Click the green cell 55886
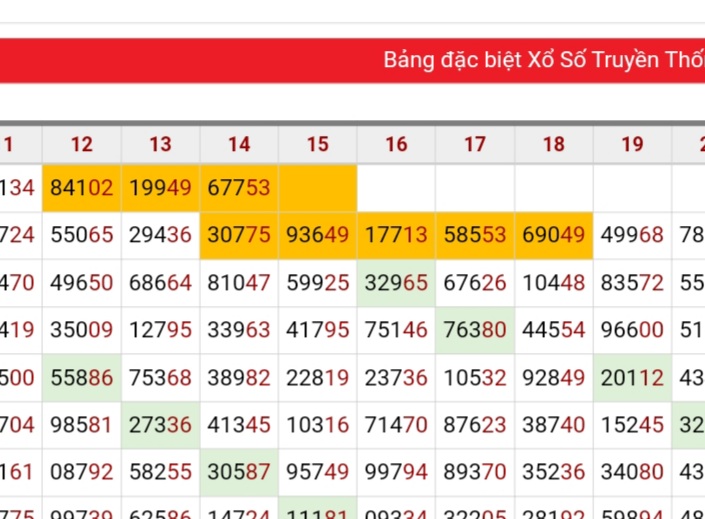Viewport: 705px width, 519px height. (82, 378)
